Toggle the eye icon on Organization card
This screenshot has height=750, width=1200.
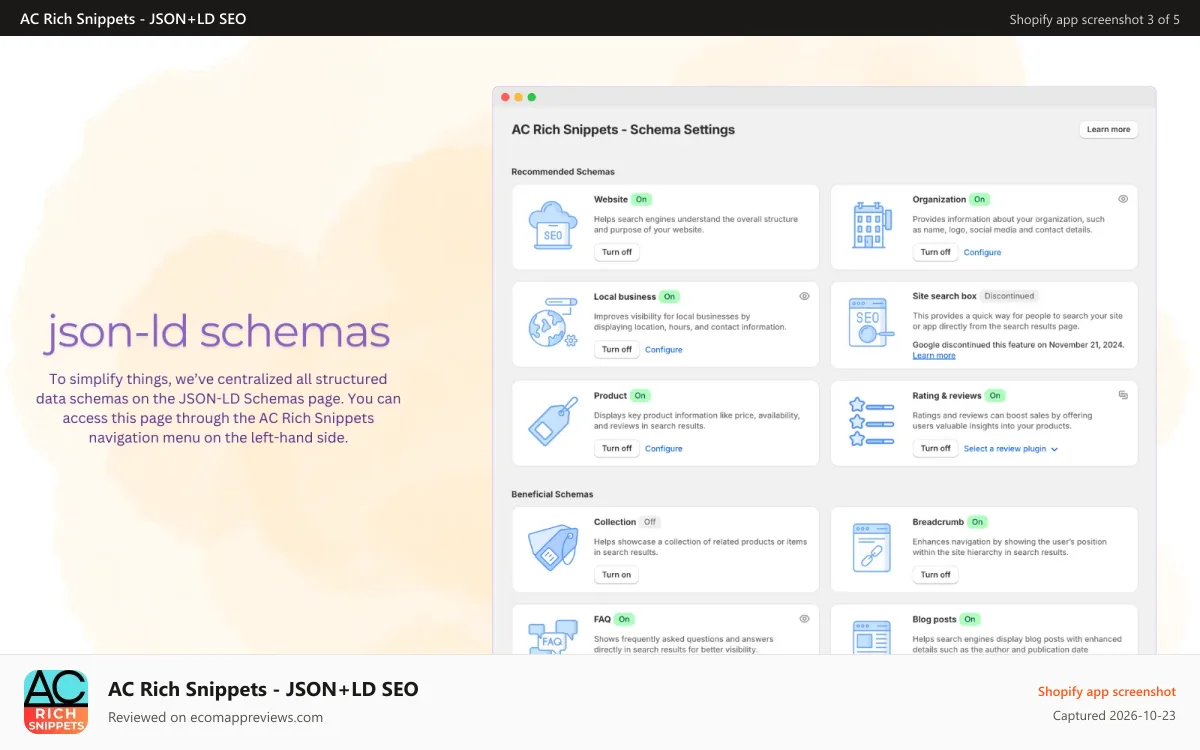click(x=1123, y=199)
